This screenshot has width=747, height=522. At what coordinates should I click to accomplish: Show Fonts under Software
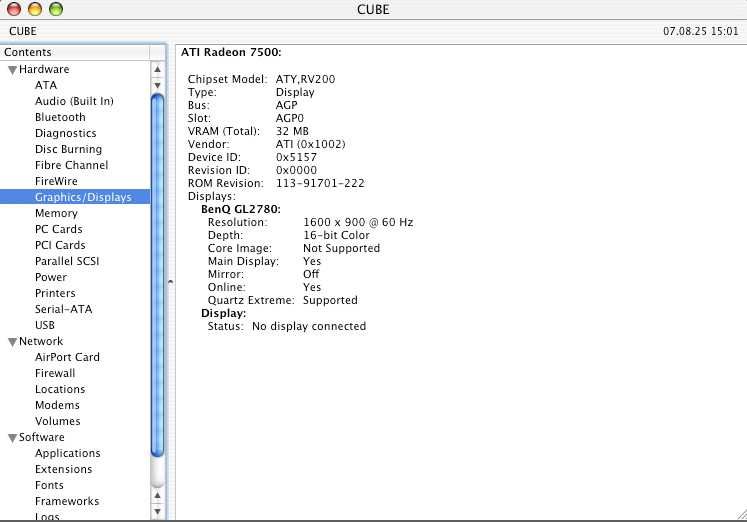[x=49, y=485]
